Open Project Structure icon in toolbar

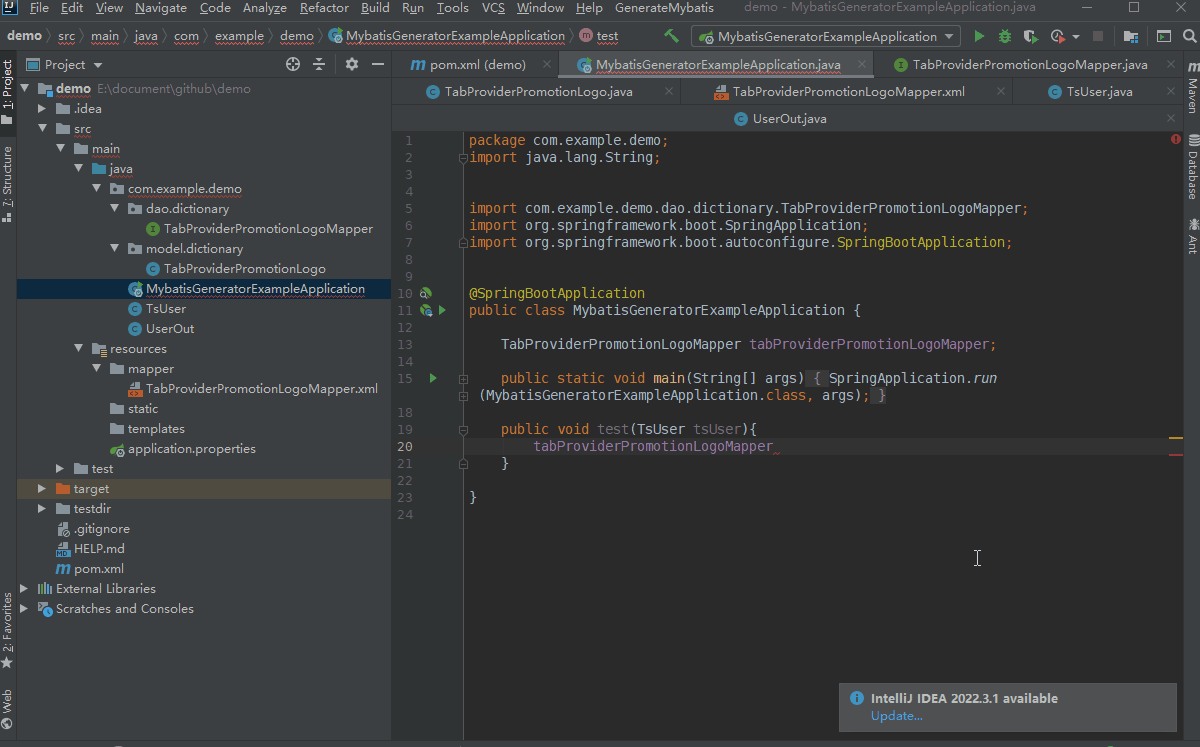tap(1131, 36)
